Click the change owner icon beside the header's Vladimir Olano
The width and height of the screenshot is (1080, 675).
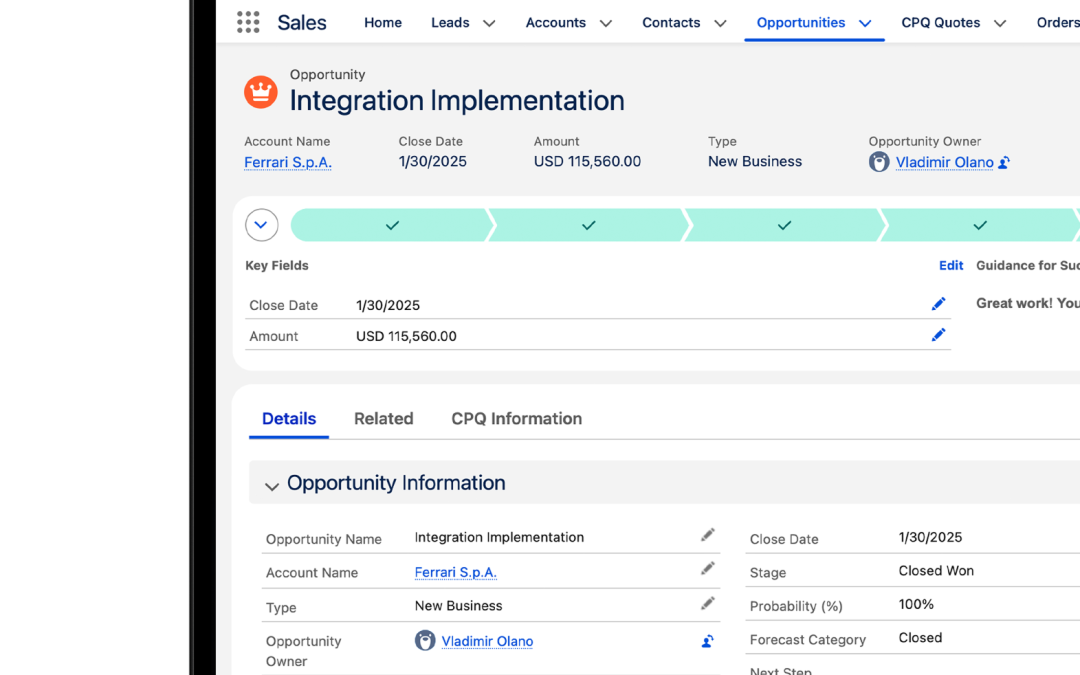[x=1004, y=162]
